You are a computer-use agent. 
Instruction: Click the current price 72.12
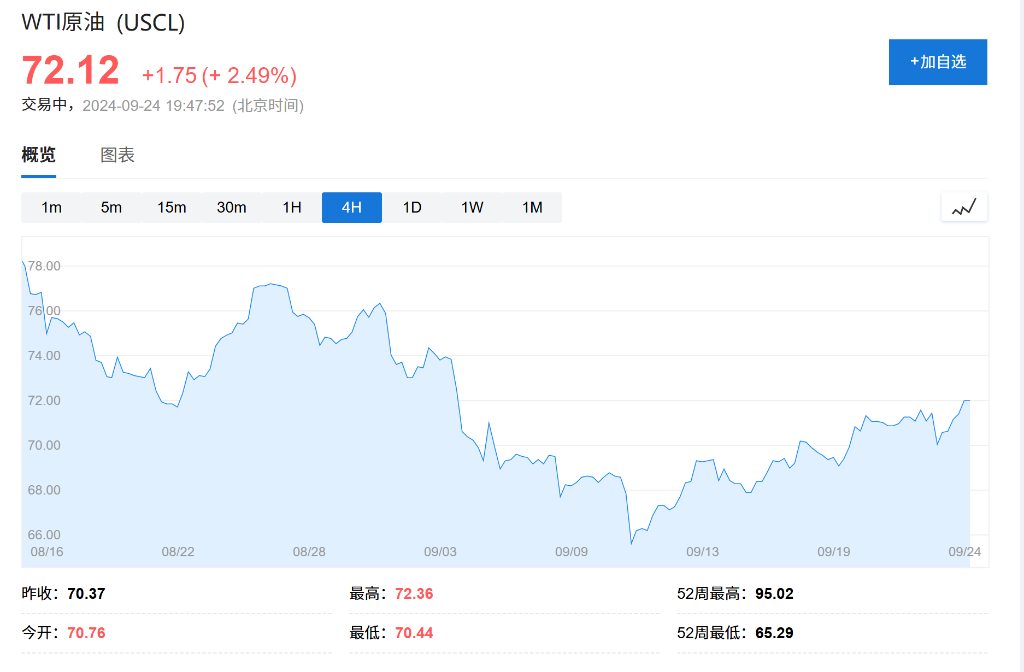point(70,70)
